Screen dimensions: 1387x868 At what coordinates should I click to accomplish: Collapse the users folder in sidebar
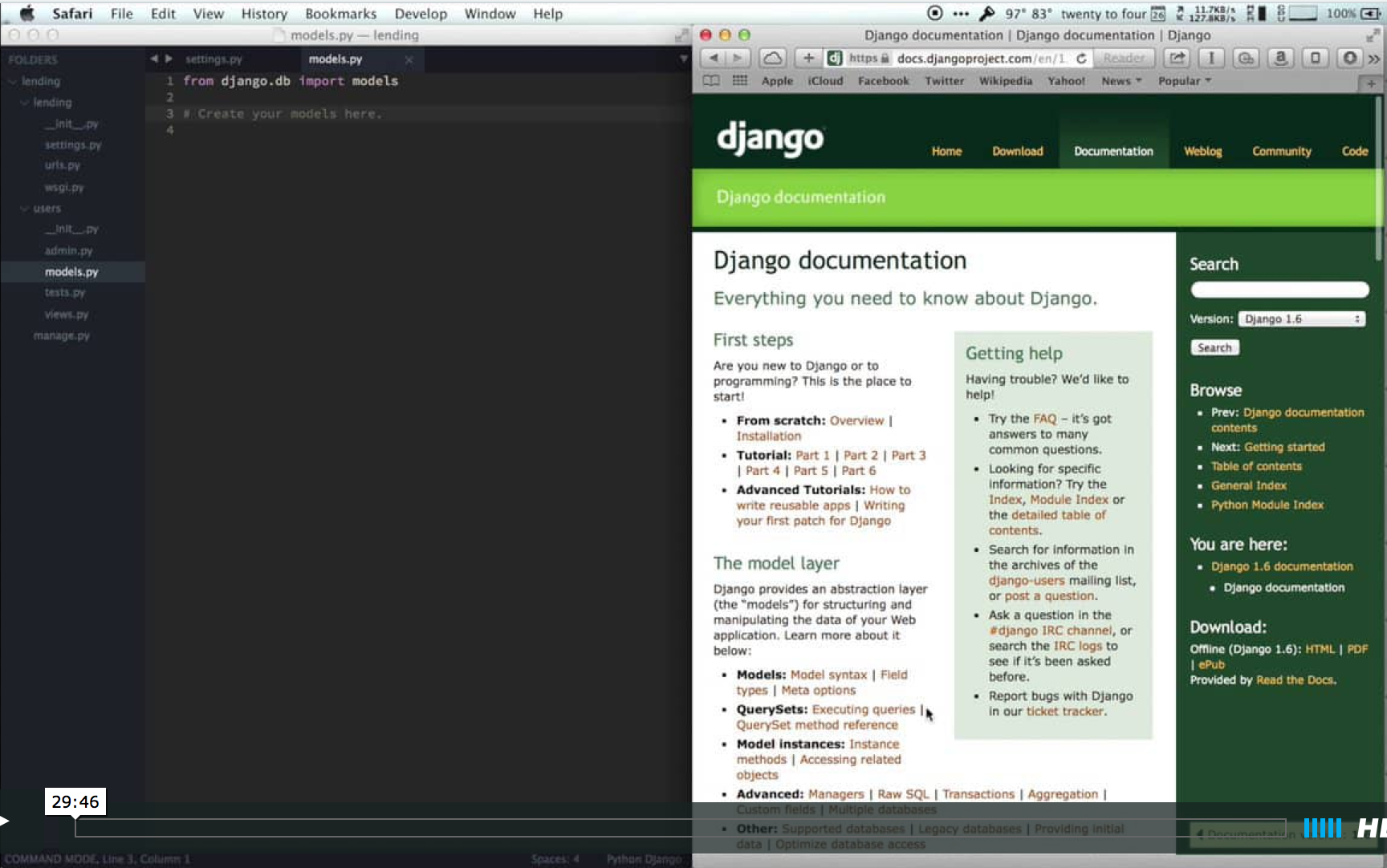(24, 209)
